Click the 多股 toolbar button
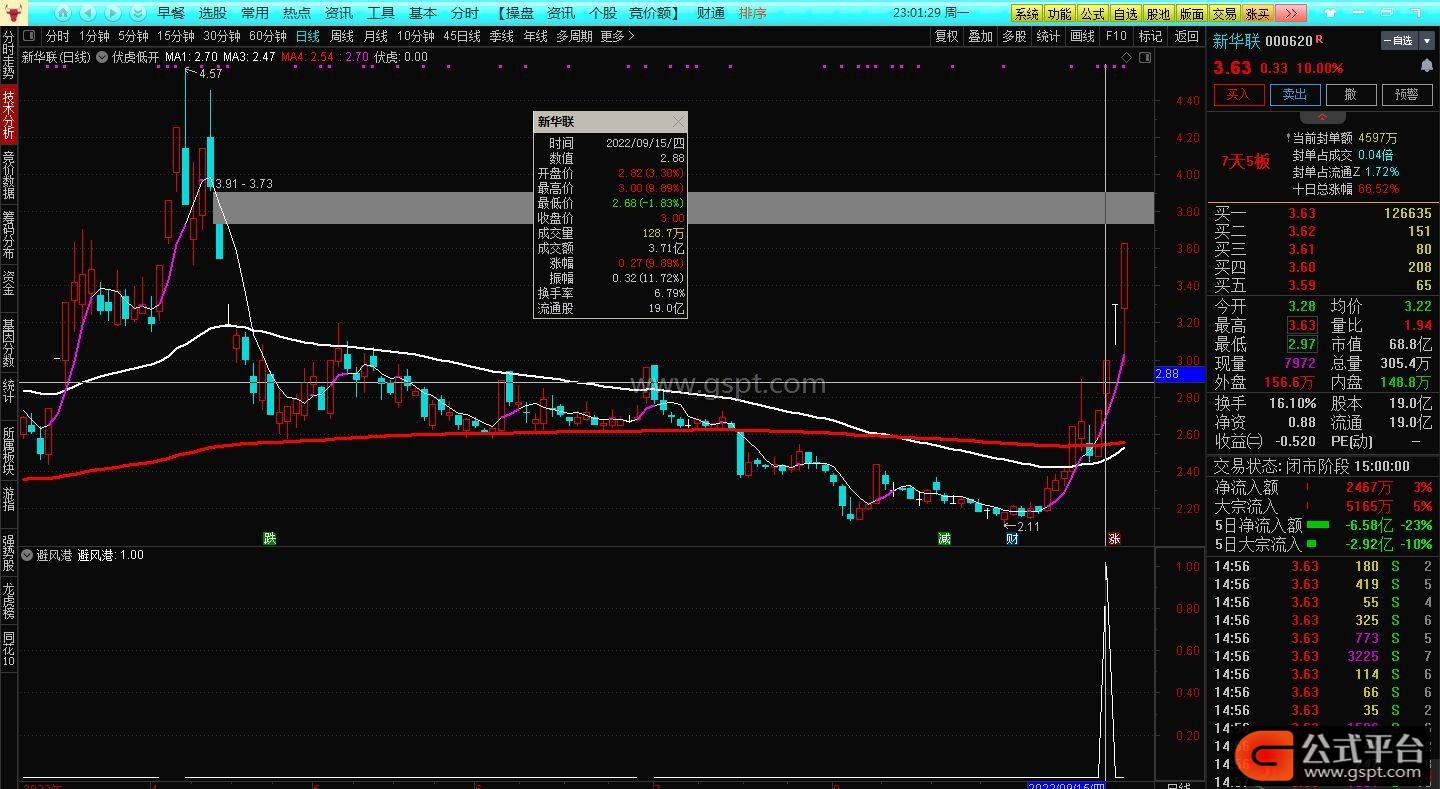Screen dimensions: 1440x789 point(1015,36)
